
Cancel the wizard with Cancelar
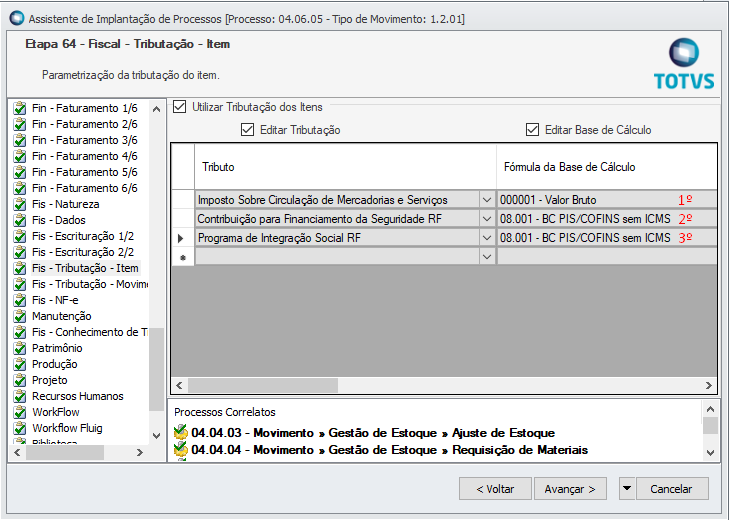[671, 488]
